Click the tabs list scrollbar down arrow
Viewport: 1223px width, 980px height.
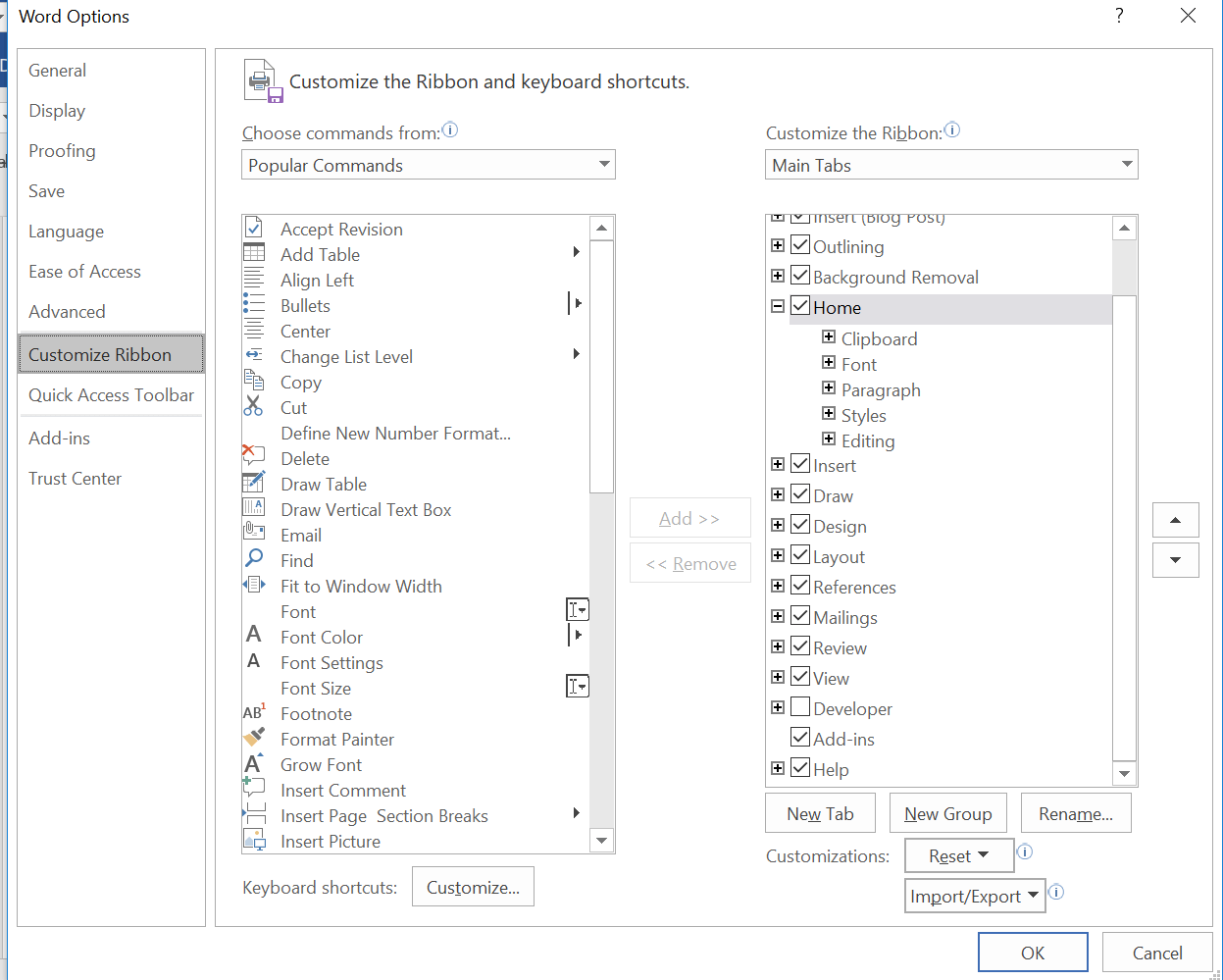(x=1124, y=775)
